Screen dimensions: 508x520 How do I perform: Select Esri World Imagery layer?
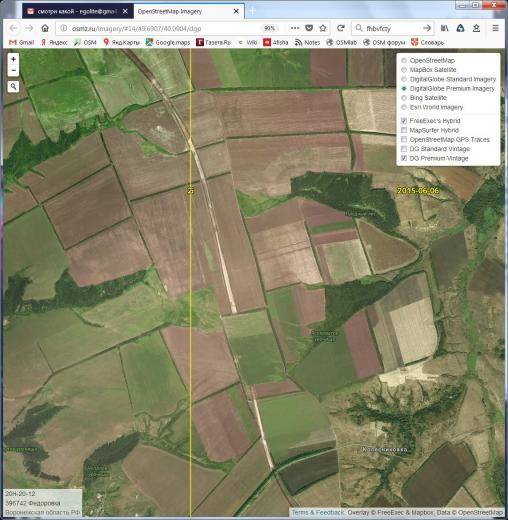[432, 107]
